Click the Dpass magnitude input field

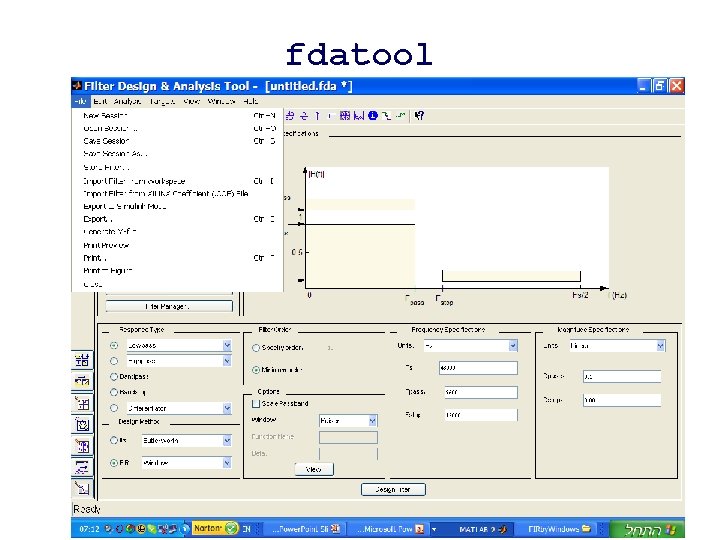click(622, 377)
